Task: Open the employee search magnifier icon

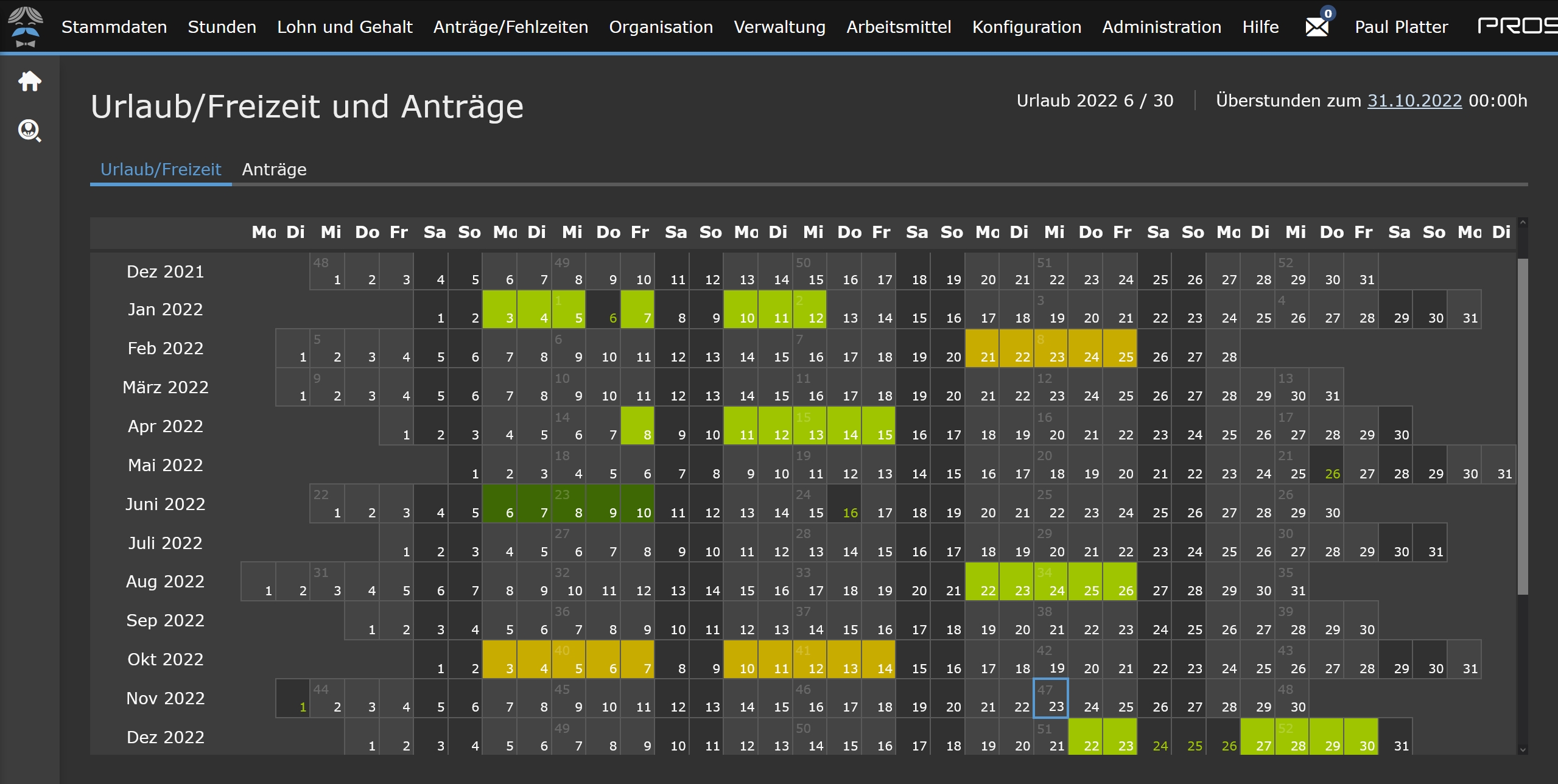Action: [x=29, y=130]
